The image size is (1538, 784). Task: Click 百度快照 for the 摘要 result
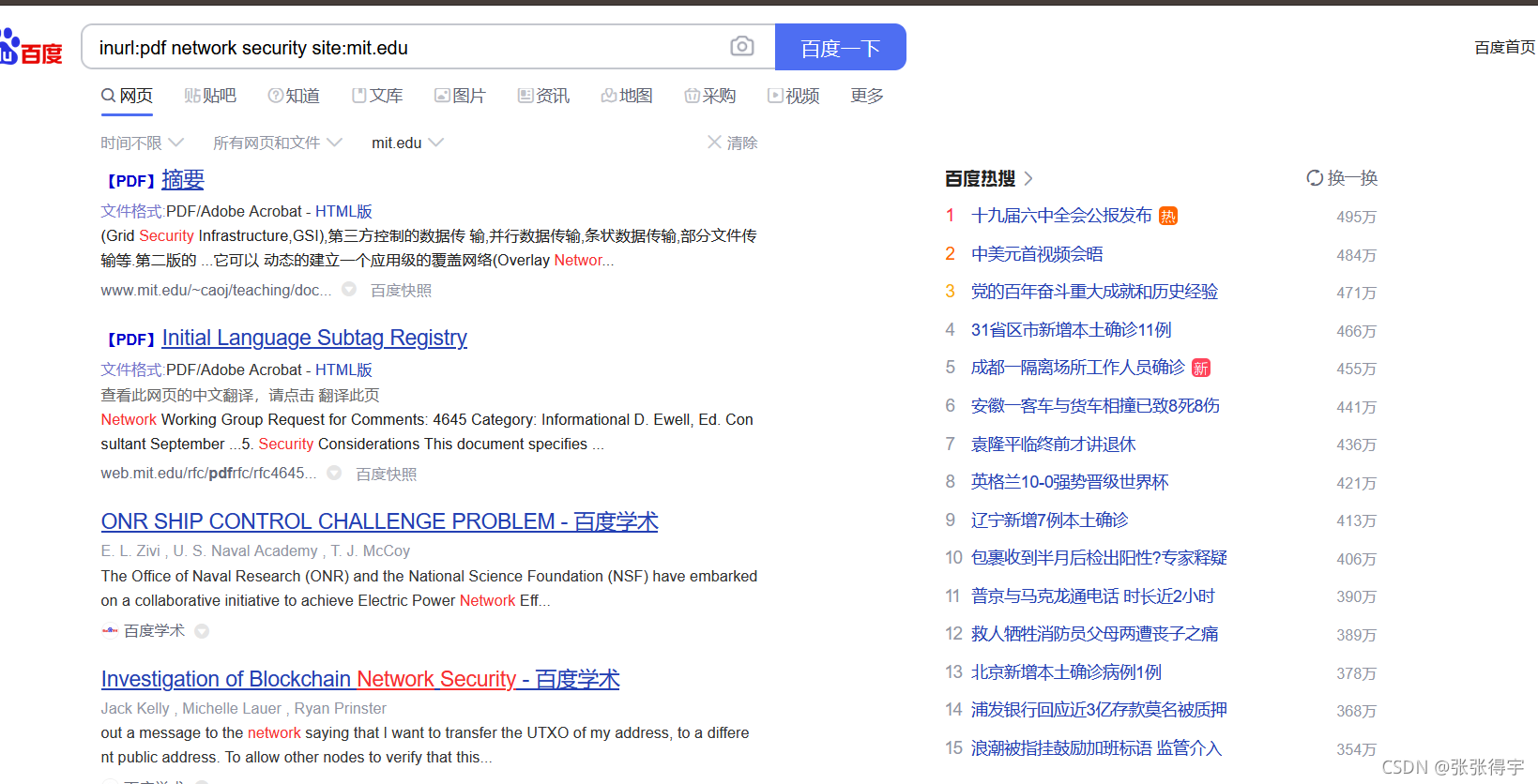[401, 291]
